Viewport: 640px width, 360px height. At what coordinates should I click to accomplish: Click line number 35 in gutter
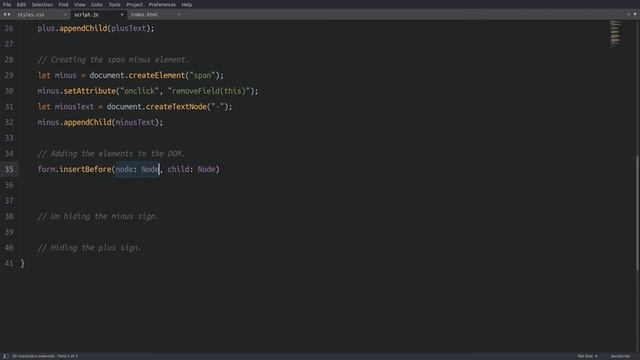[x=9, y=169]
